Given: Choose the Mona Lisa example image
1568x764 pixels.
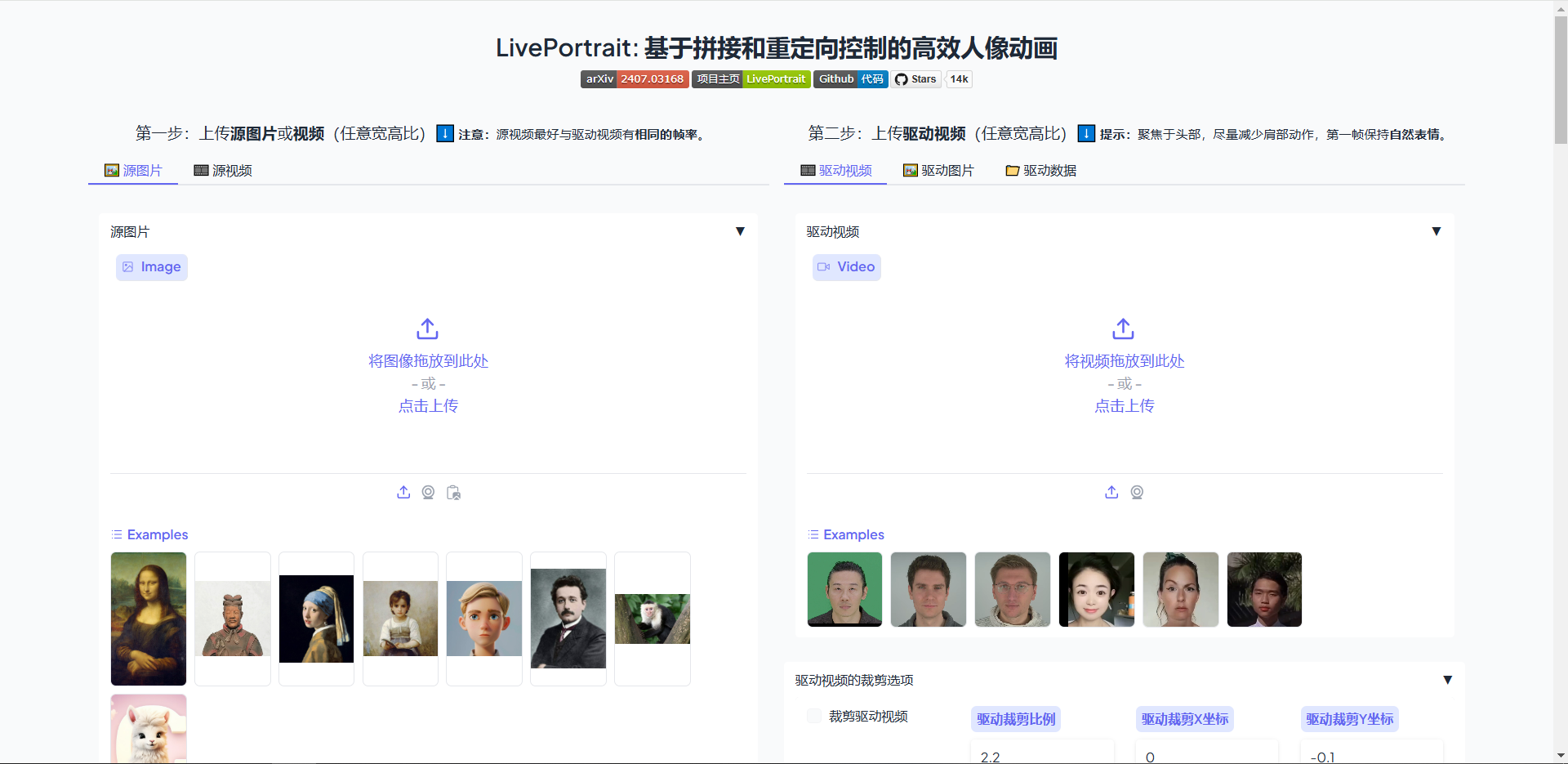Looking at the screenshot, I should [x=149, y=619].
